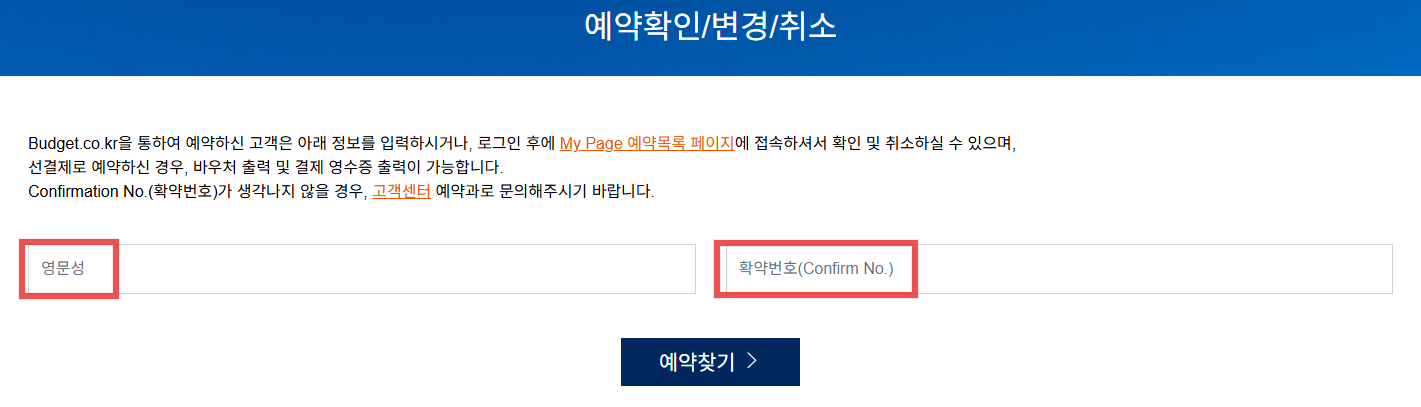Screen dimensions: 1421x407
Task: Click the 생각나지 않을 경우 text
Action: [x=290, y=191]
